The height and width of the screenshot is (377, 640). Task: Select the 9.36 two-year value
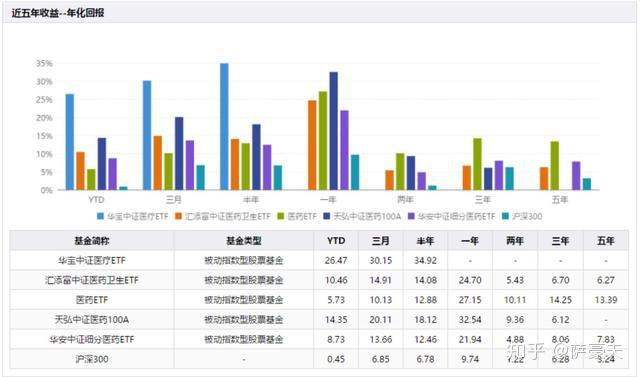[x=515, y=319]
